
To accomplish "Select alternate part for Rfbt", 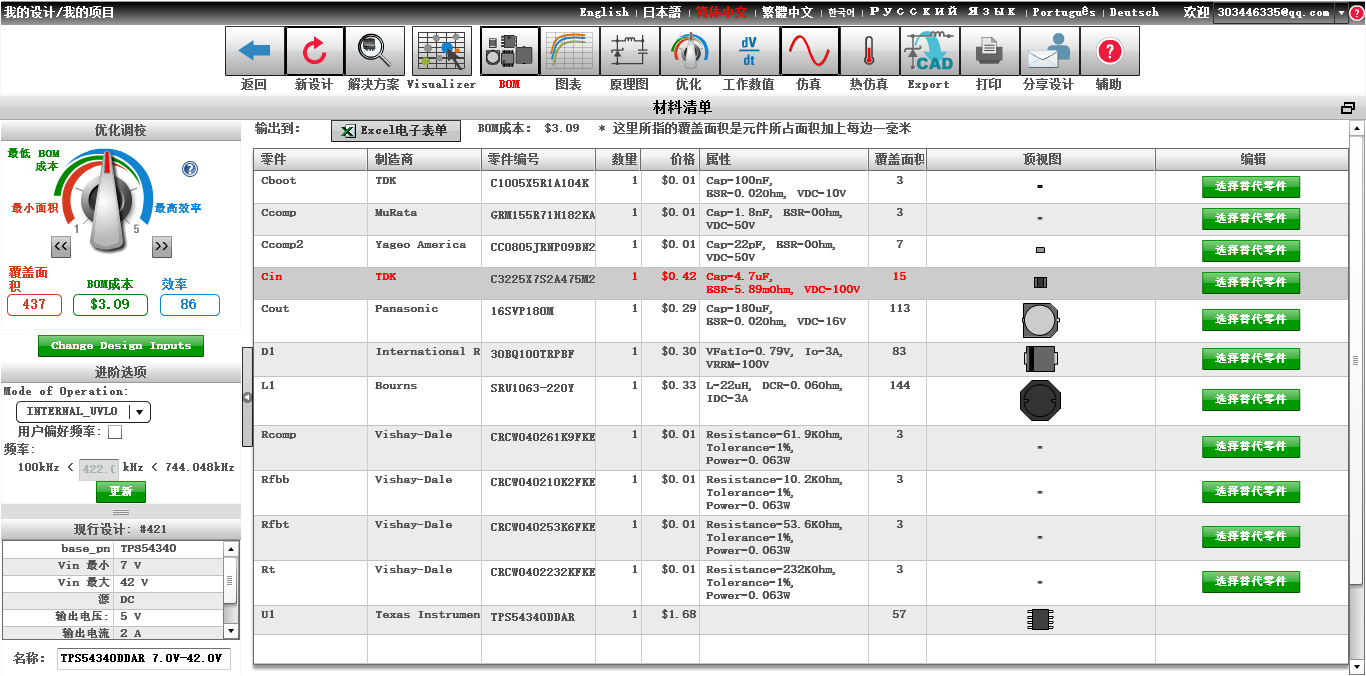I will pos(1251,536).
